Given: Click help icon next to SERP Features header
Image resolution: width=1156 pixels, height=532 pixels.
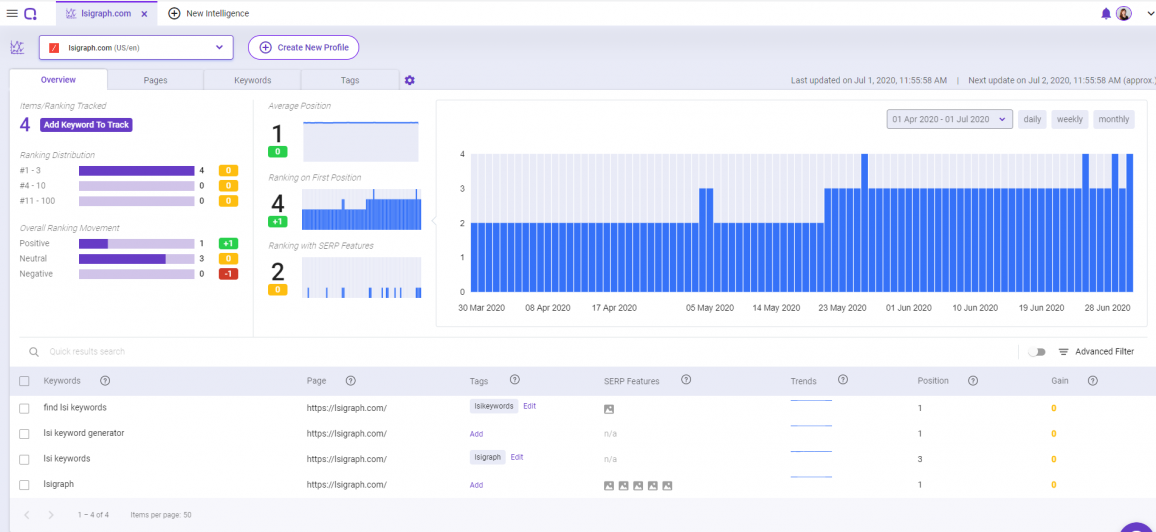Looking at the screenshot, I should 686,379.
